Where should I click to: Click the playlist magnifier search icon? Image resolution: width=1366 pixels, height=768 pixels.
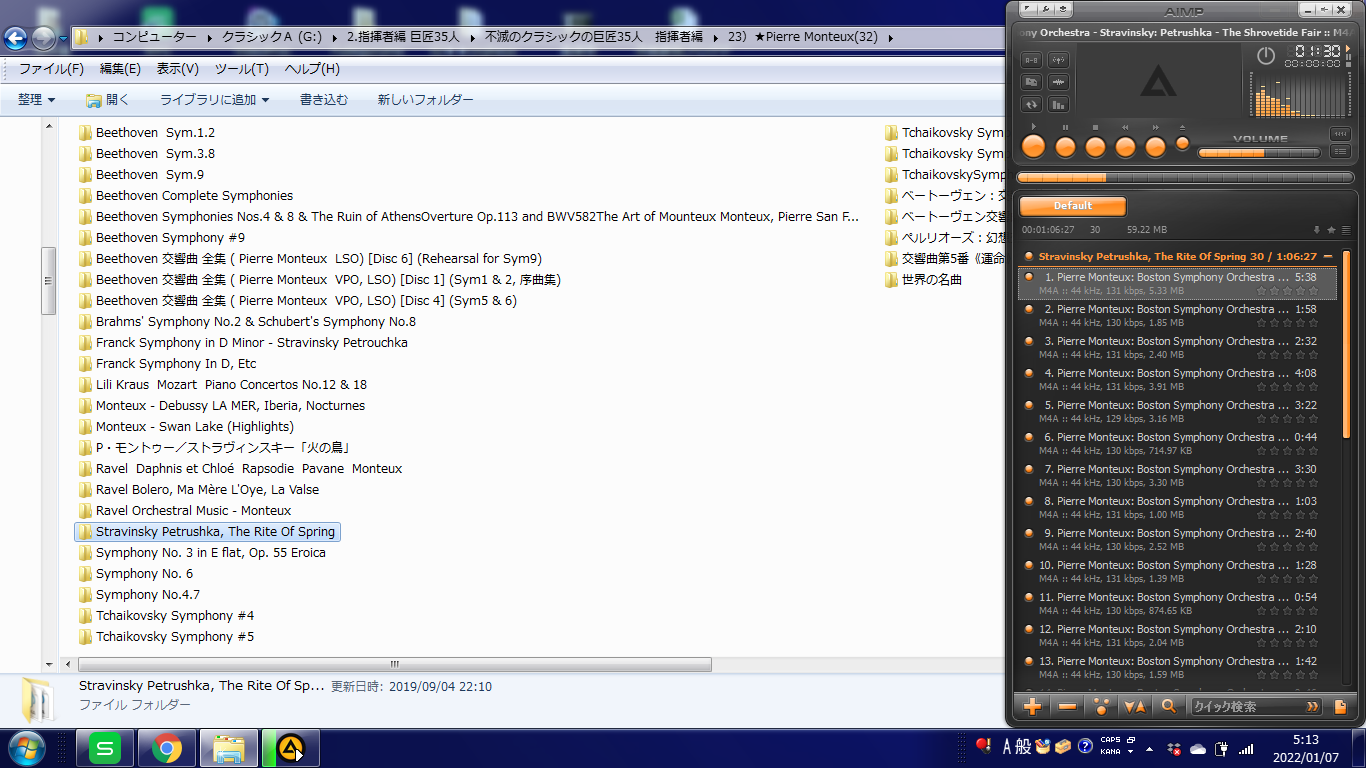point(1168,707)
